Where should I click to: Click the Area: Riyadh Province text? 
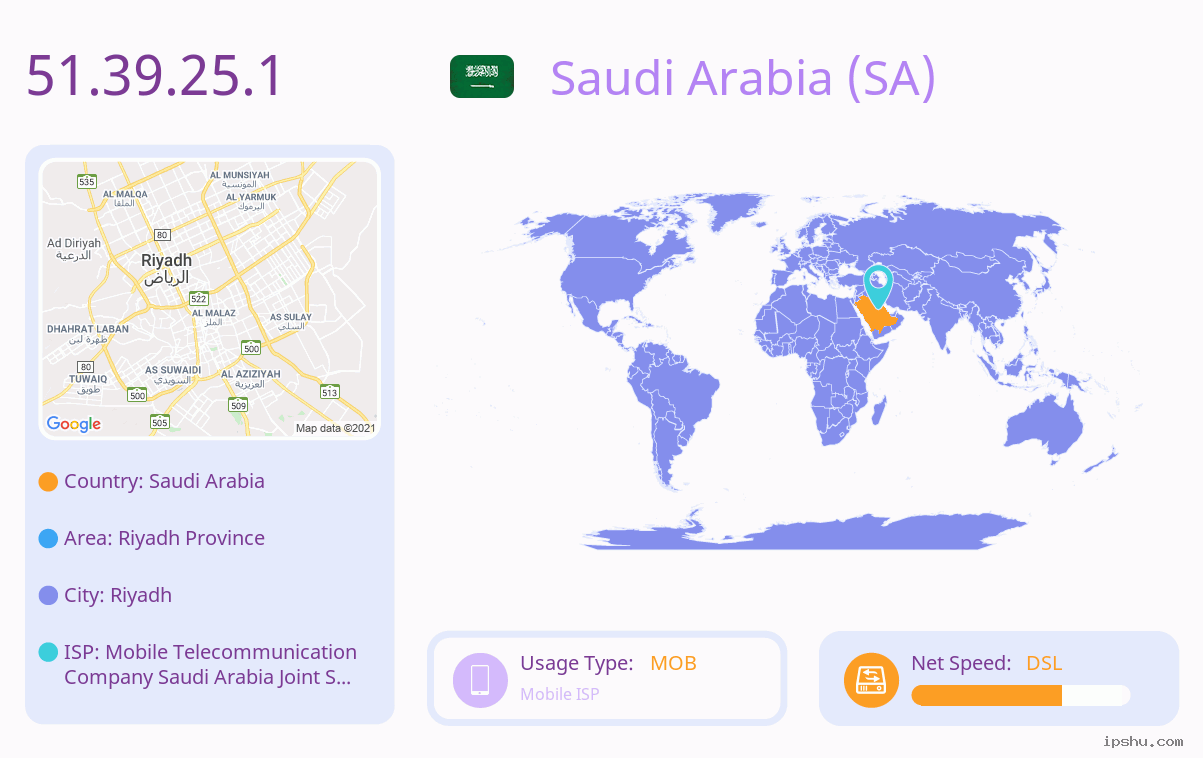(x=164, y=538)
